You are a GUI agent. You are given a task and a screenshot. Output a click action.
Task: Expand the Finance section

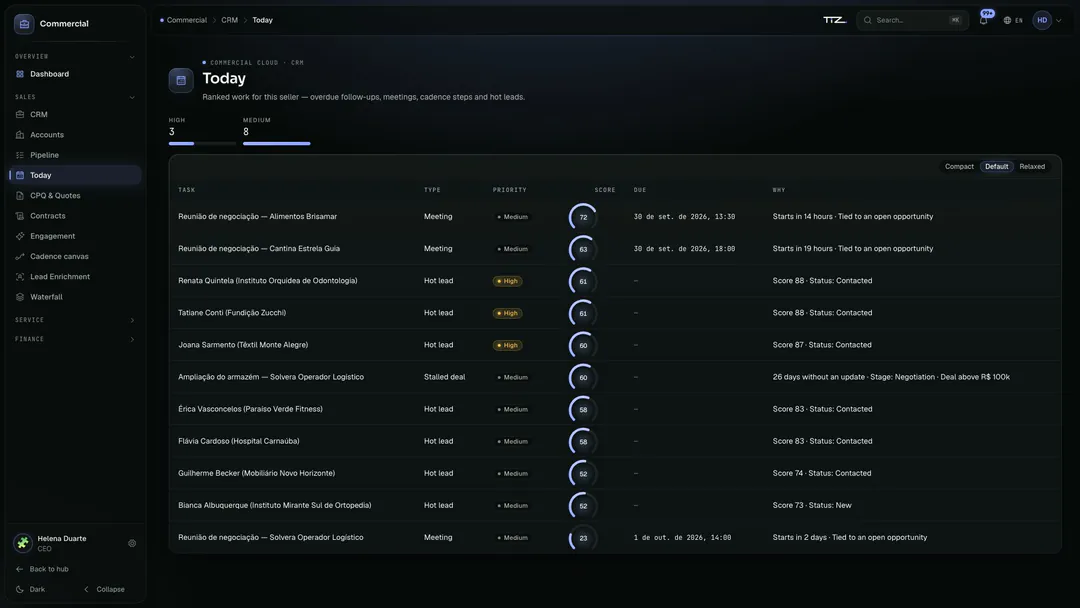coord(132,339)
